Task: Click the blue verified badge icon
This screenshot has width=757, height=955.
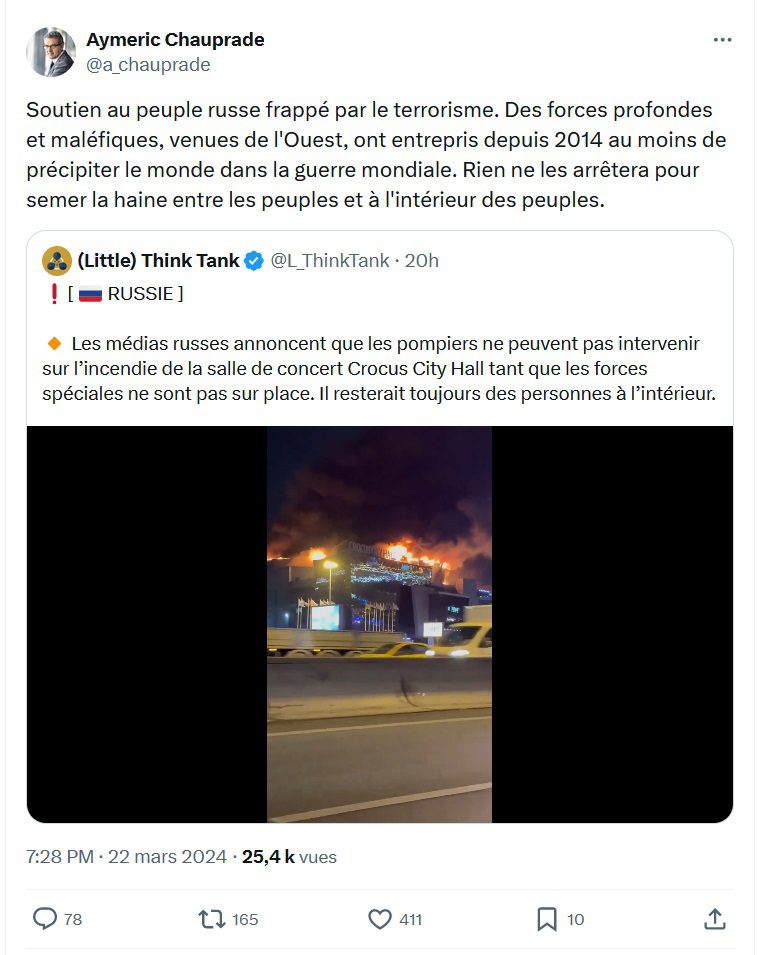Action: [x=253, y=261]
